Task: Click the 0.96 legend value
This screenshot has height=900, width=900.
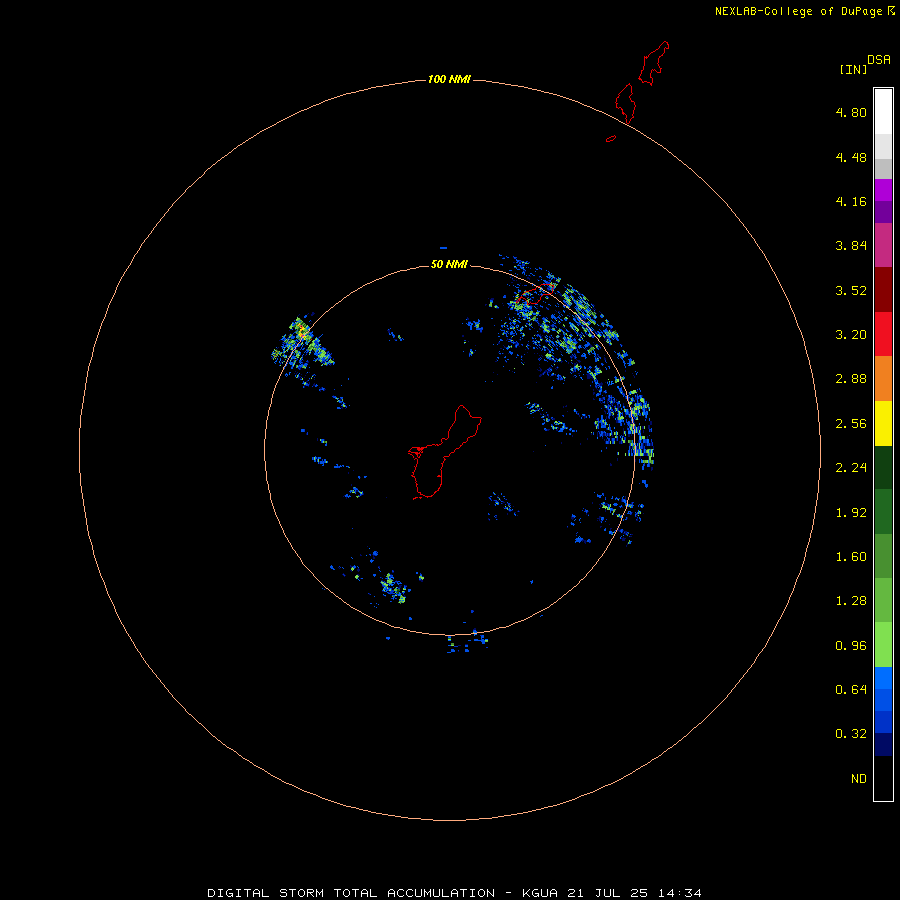Action: [x=851, y=646]
